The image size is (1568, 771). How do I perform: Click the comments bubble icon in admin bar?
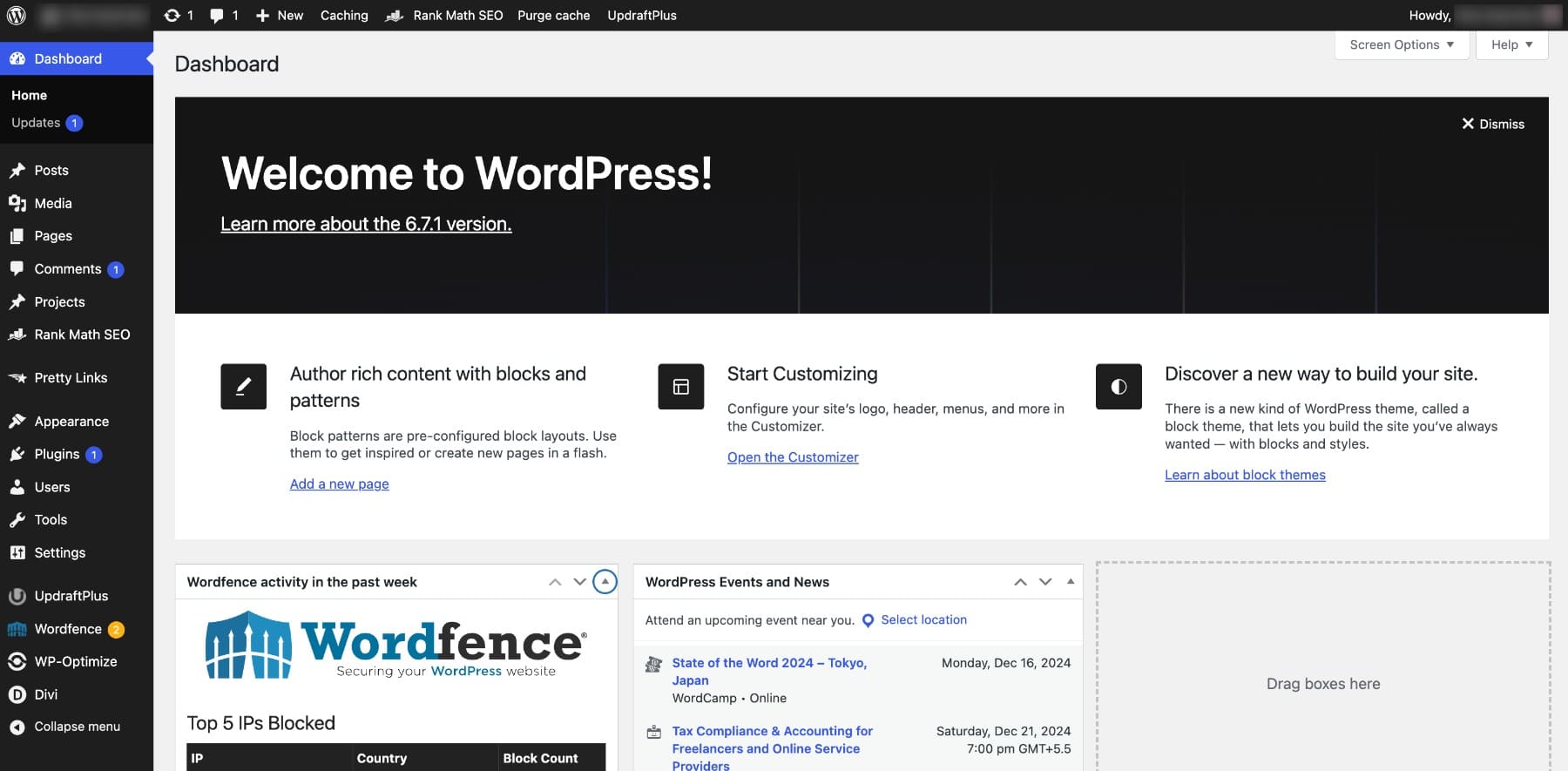(217, 15)
